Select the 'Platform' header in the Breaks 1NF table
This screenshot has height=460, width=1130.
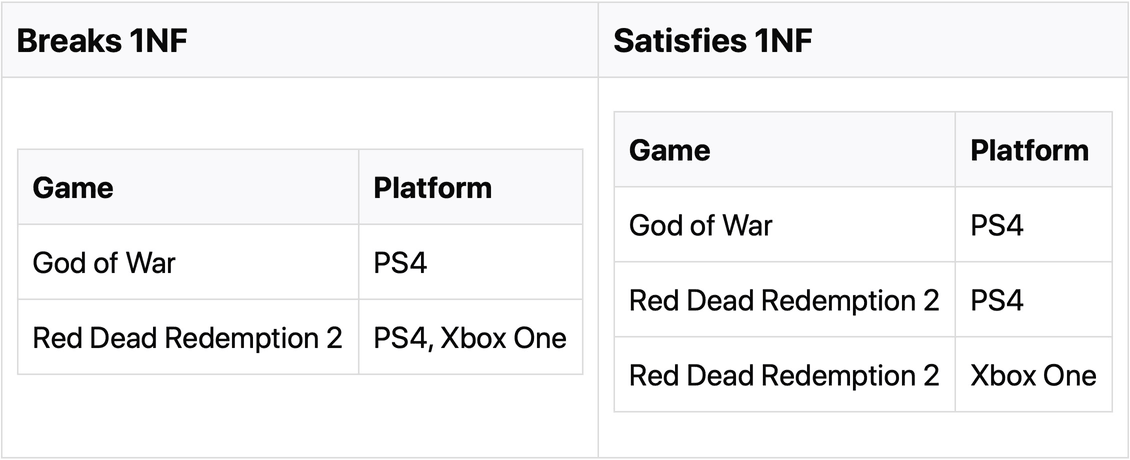coord(432,187)
